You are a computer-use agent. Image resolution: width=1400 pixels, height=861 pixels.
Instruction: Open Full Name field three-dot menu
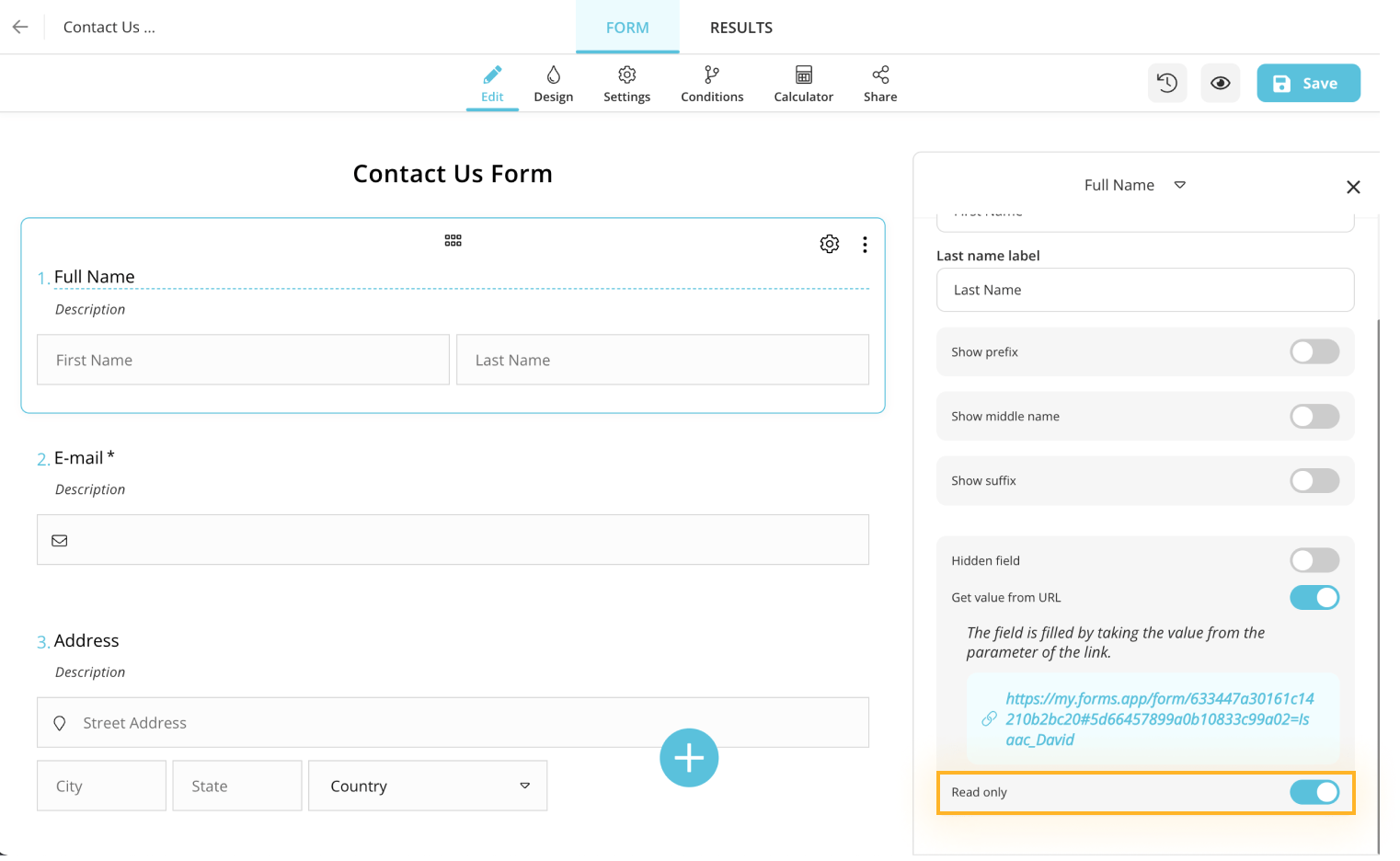865,245
